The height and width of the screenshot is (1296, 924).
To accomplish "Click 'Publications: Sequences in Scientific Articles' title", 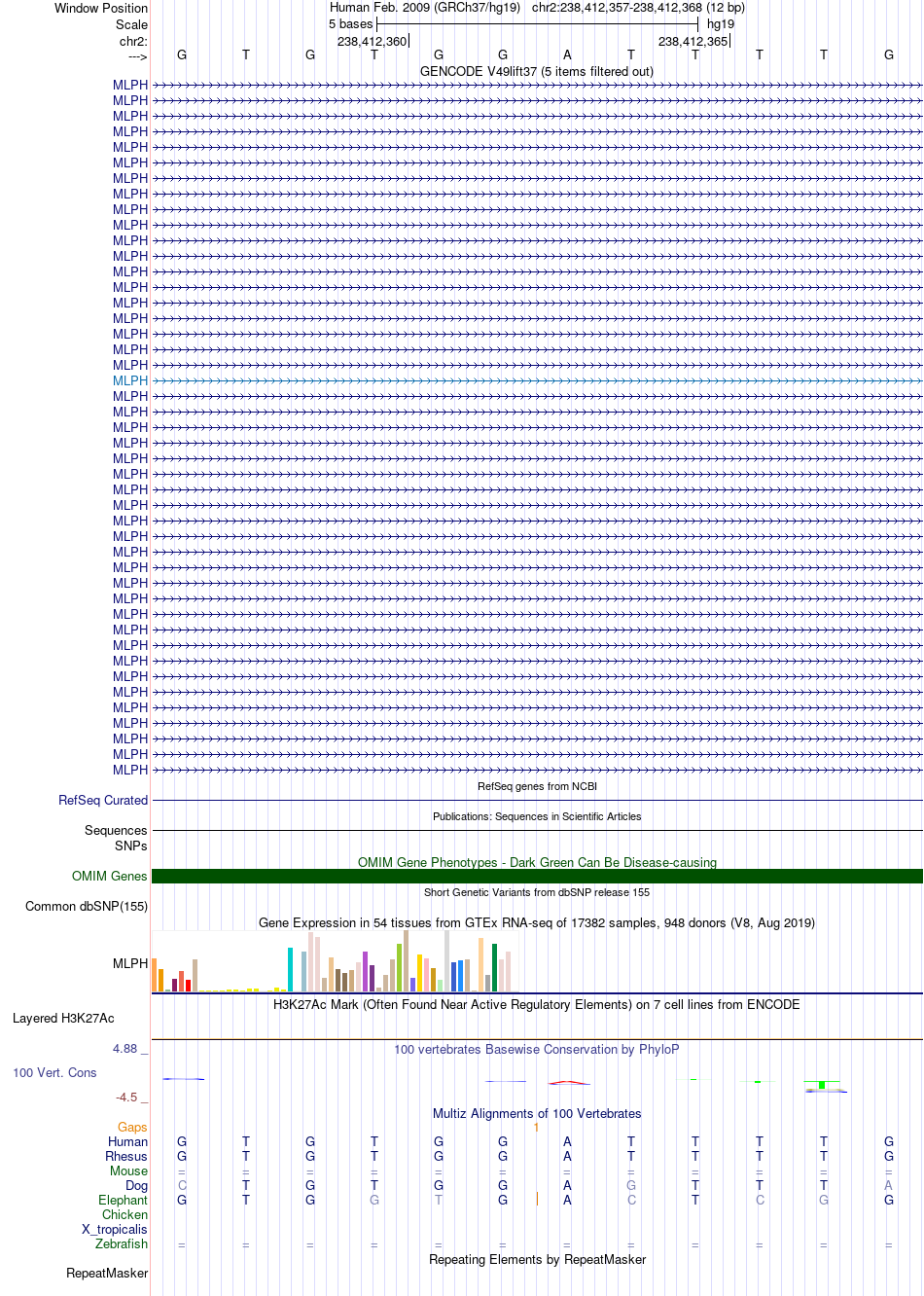I will point(537,816).
